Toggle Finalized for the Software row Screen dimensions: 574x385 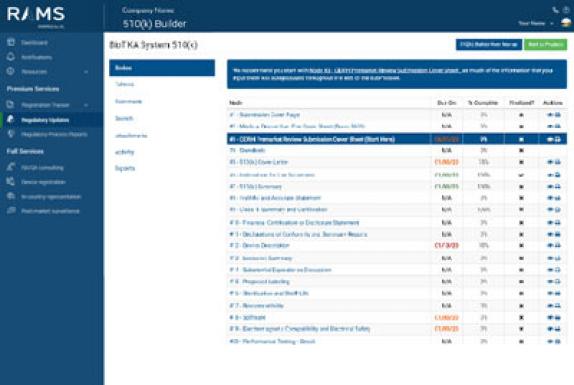pyautogui.click(x=521, y=317)
